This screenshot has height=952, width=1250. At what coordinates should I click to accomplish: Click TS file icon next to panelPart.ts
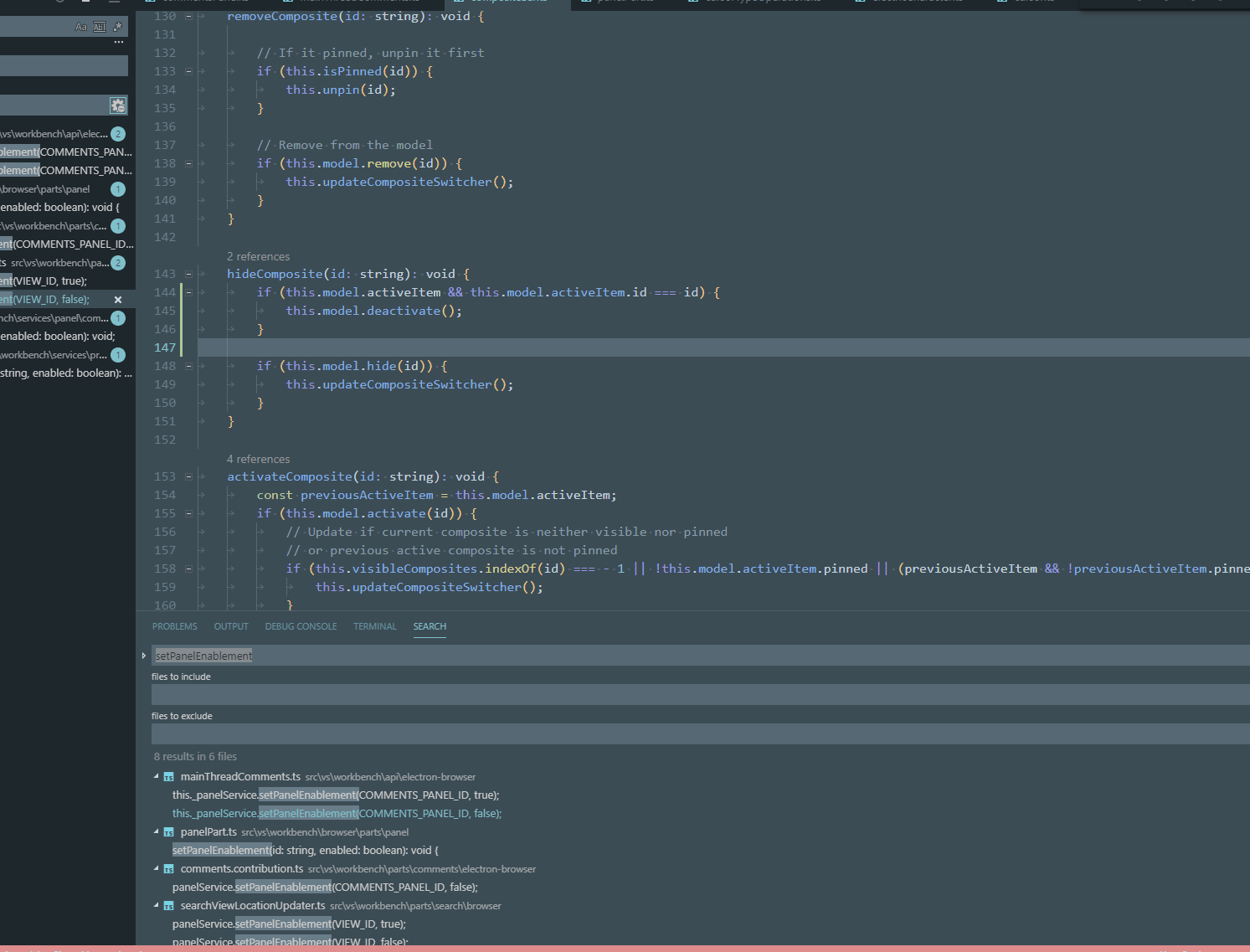[x=168, y=832]
